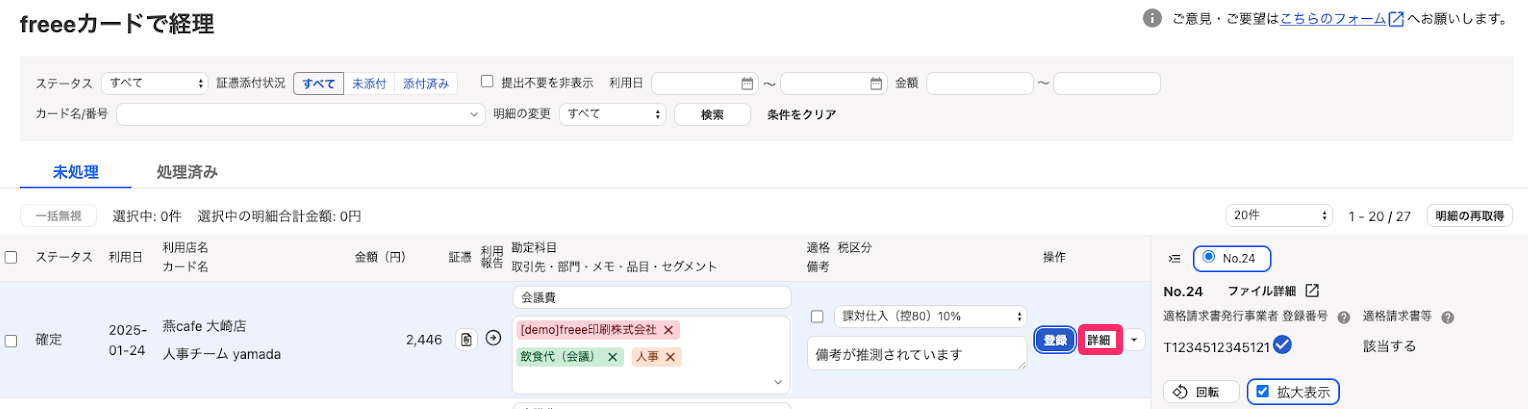Click help icon next to 適格請求書等

[1447, 317]
